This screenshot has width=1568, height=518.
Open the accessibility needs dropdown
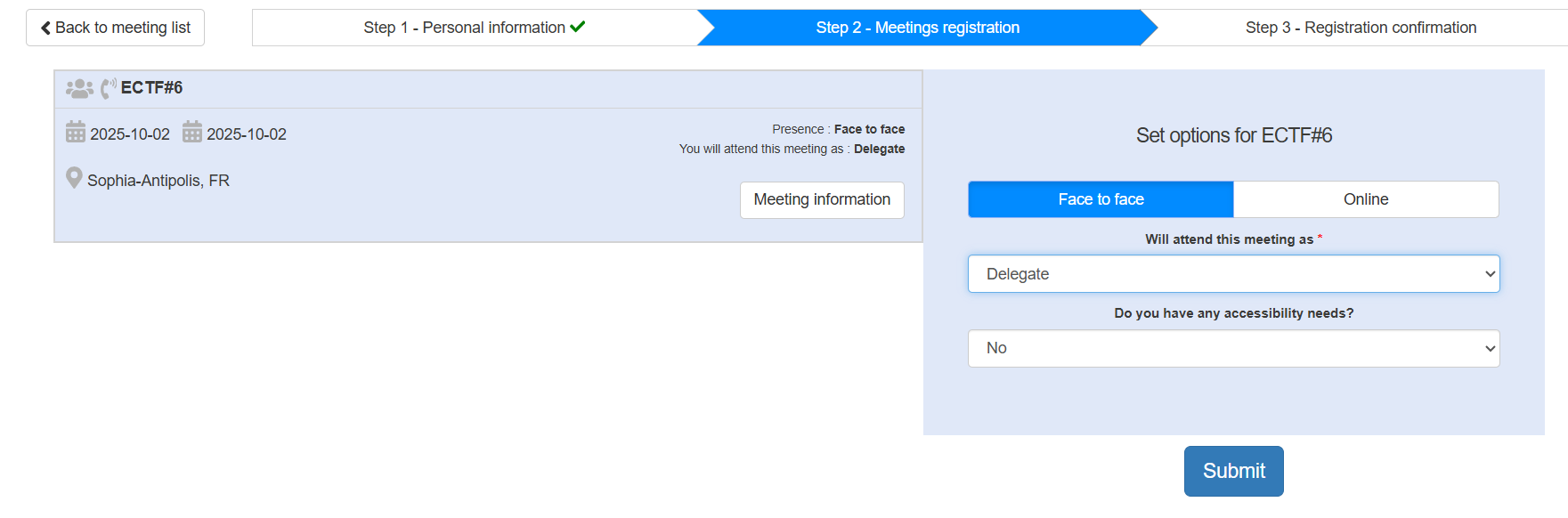[1233, 348]
